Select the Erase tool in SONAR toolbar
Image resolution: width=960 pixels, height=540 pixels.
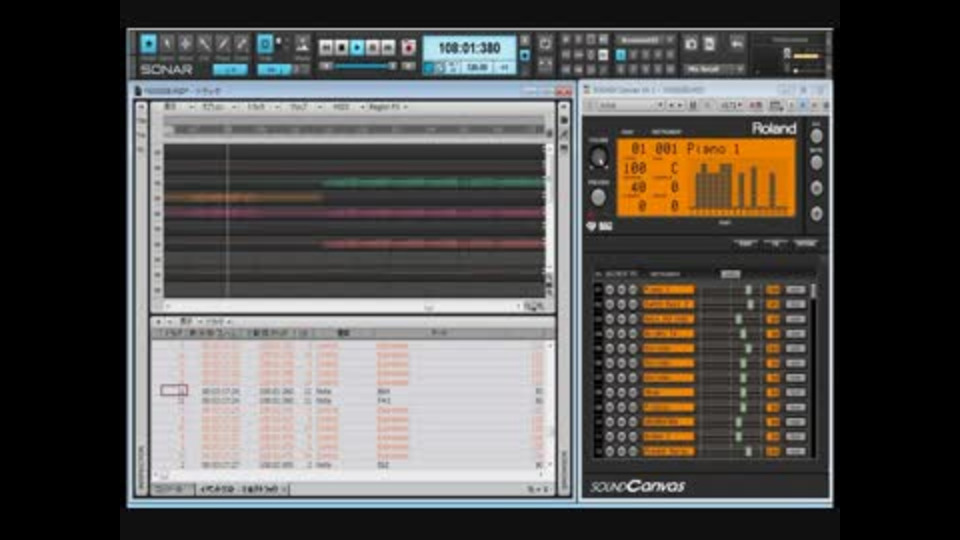pos(242,44)
